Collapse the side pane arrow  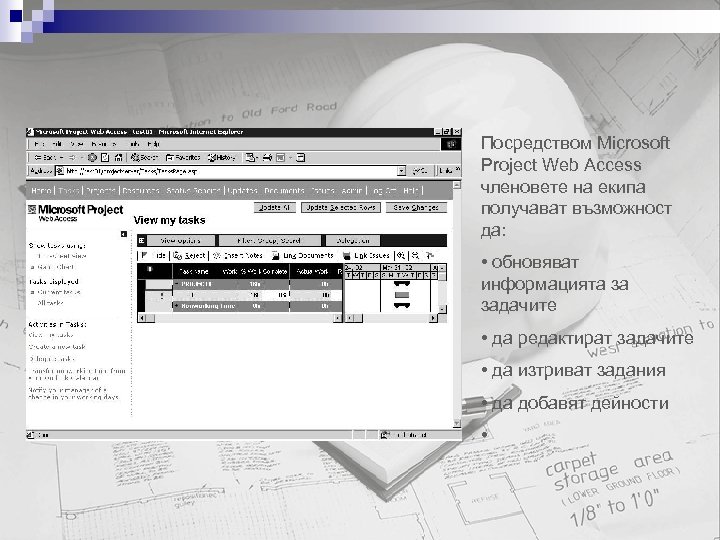click(124, 234)
